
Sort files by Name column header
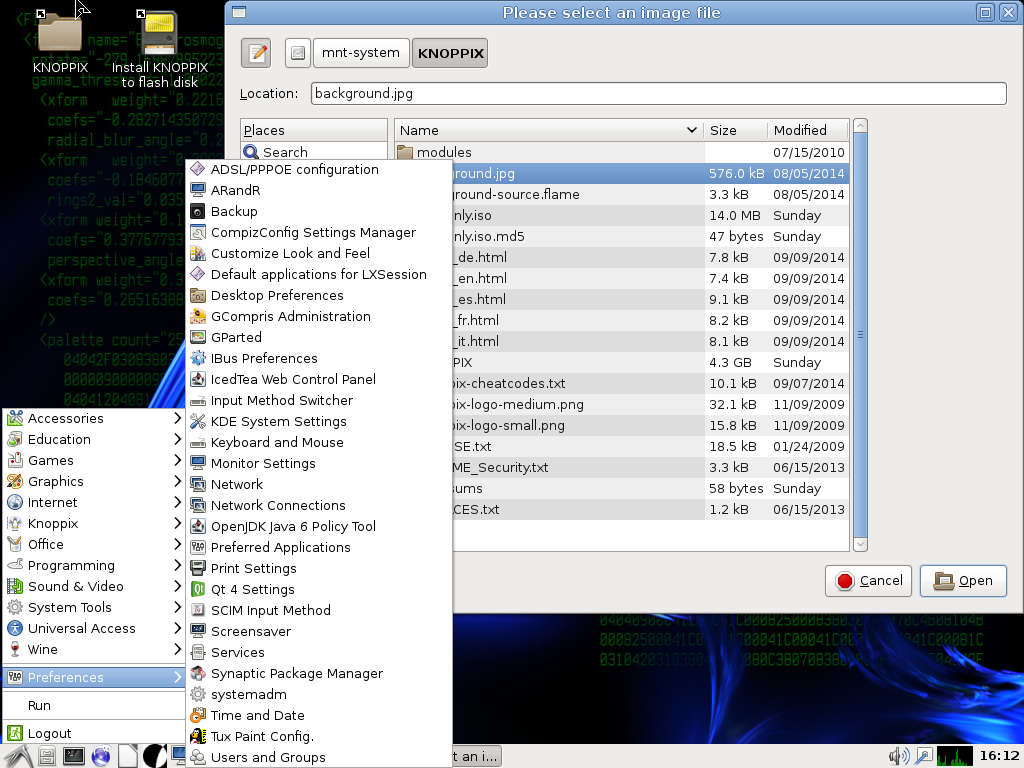(549, 130)
